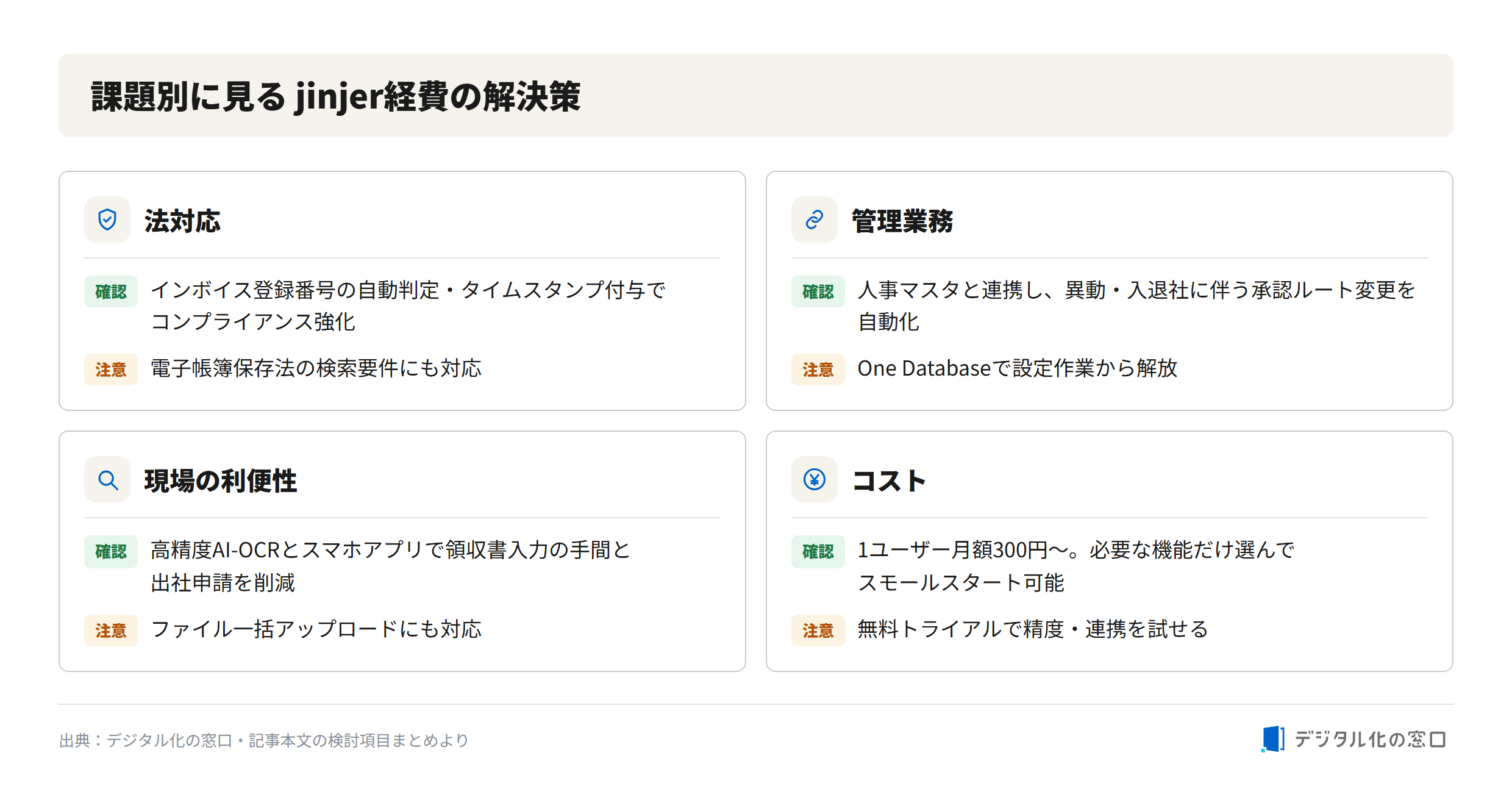Click the 法対応 card heading
The height and width of the screenshot is (811, 1512).
point(182,221)
